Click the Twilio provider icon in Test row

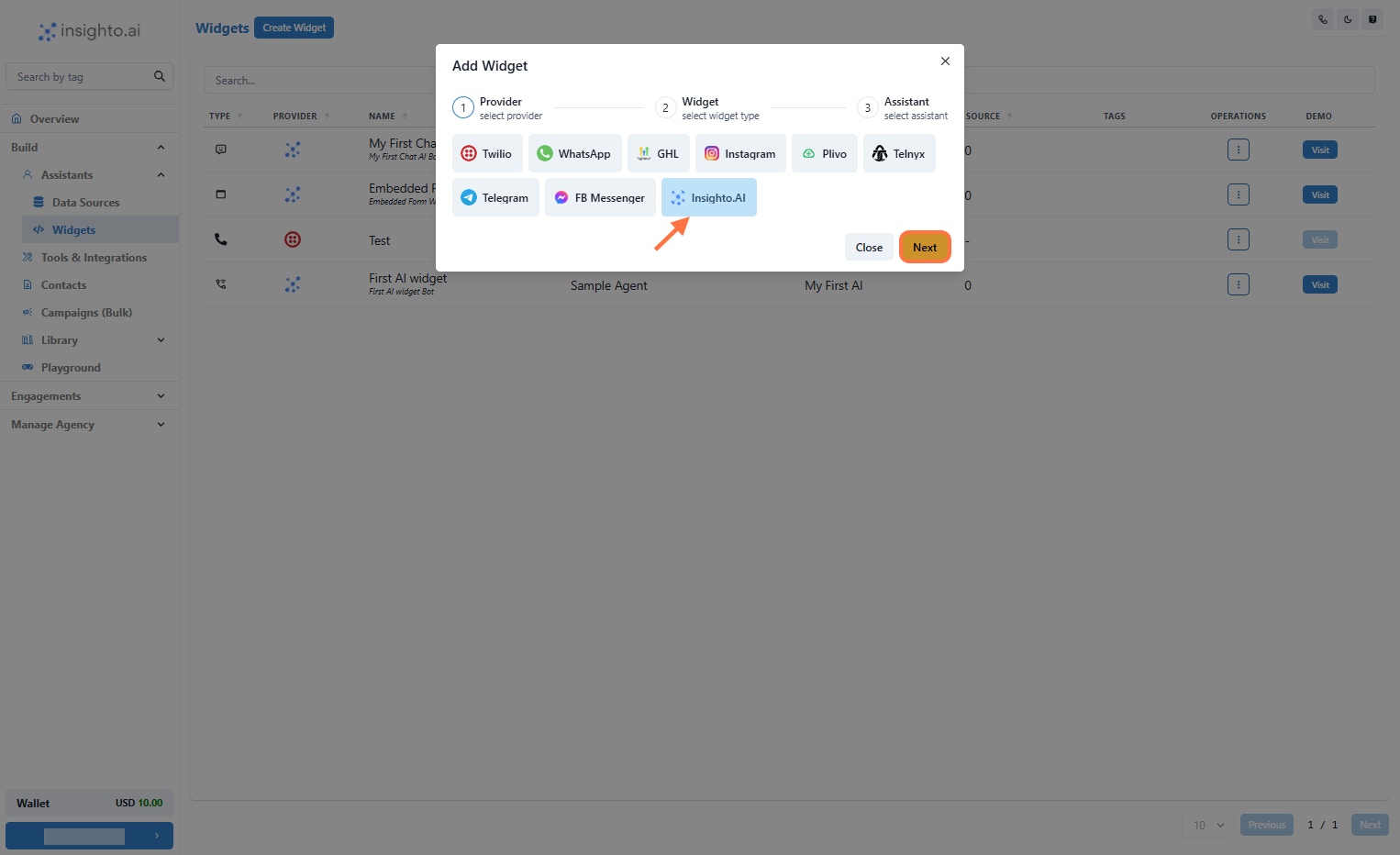coord(293,239)
